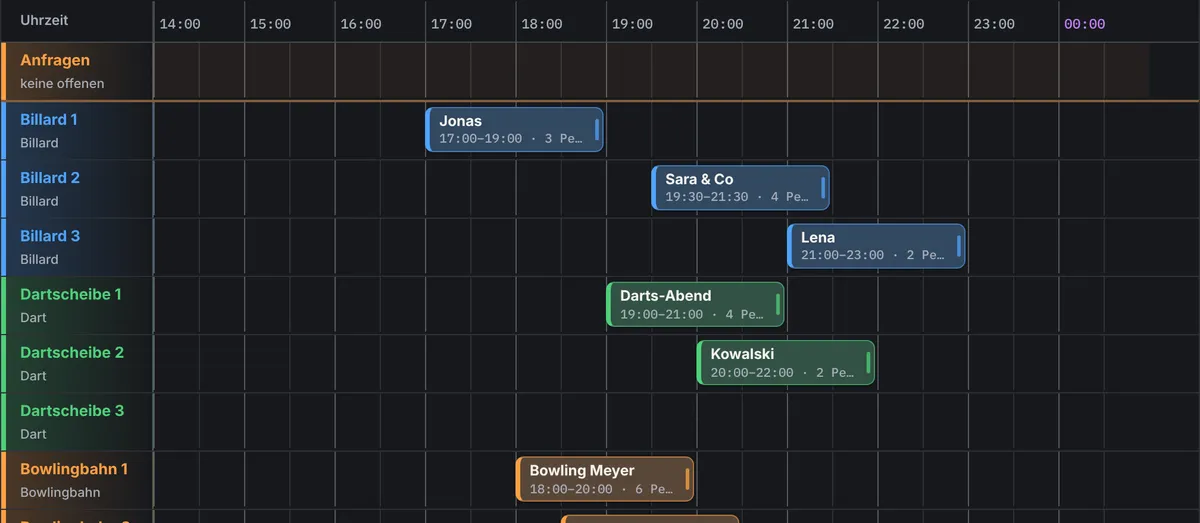Open the Jonas booking on Billard 1
Screen dimensions: 1200x523
tap(514, 129)
